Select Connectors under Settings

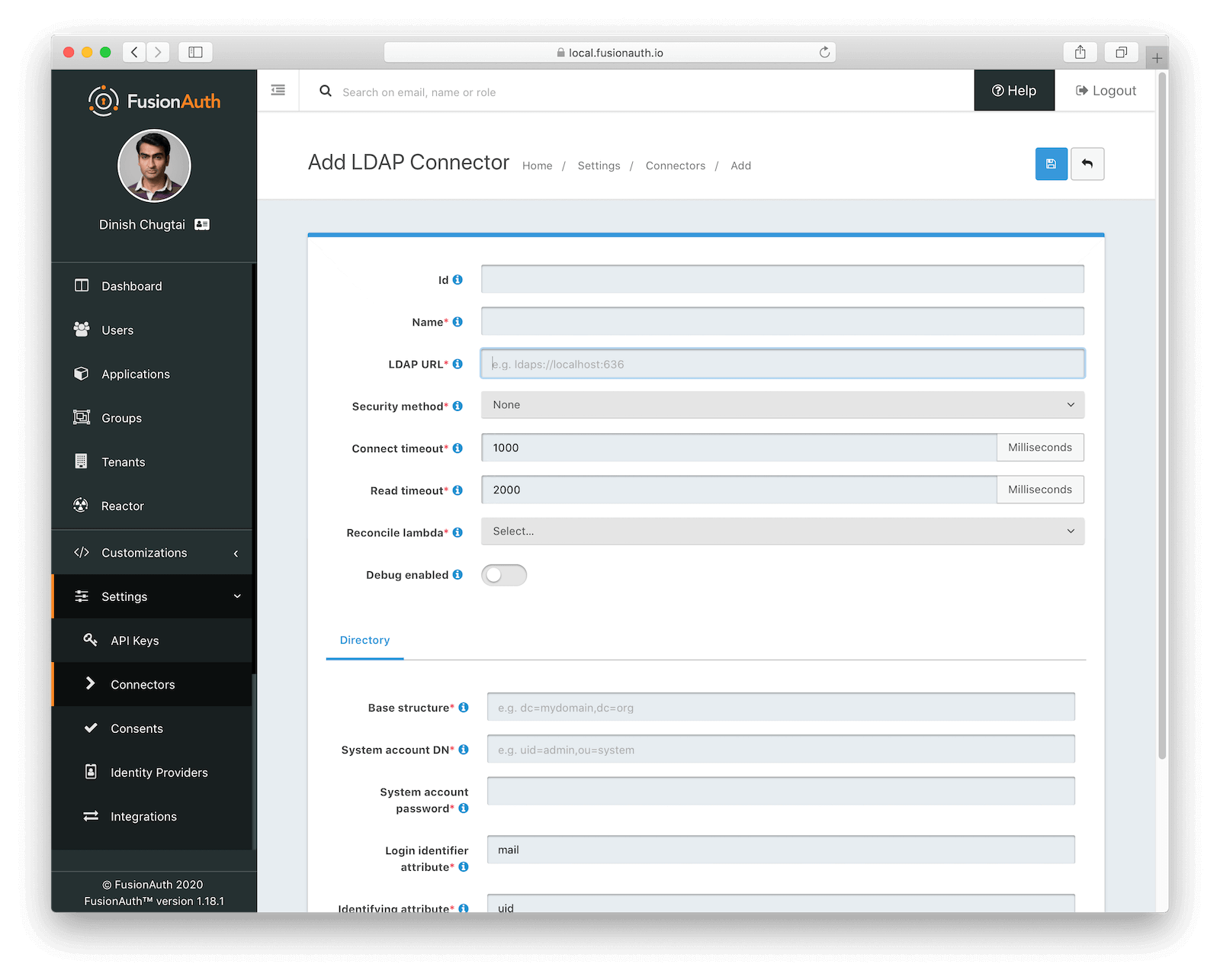click(x=152, y=685)
